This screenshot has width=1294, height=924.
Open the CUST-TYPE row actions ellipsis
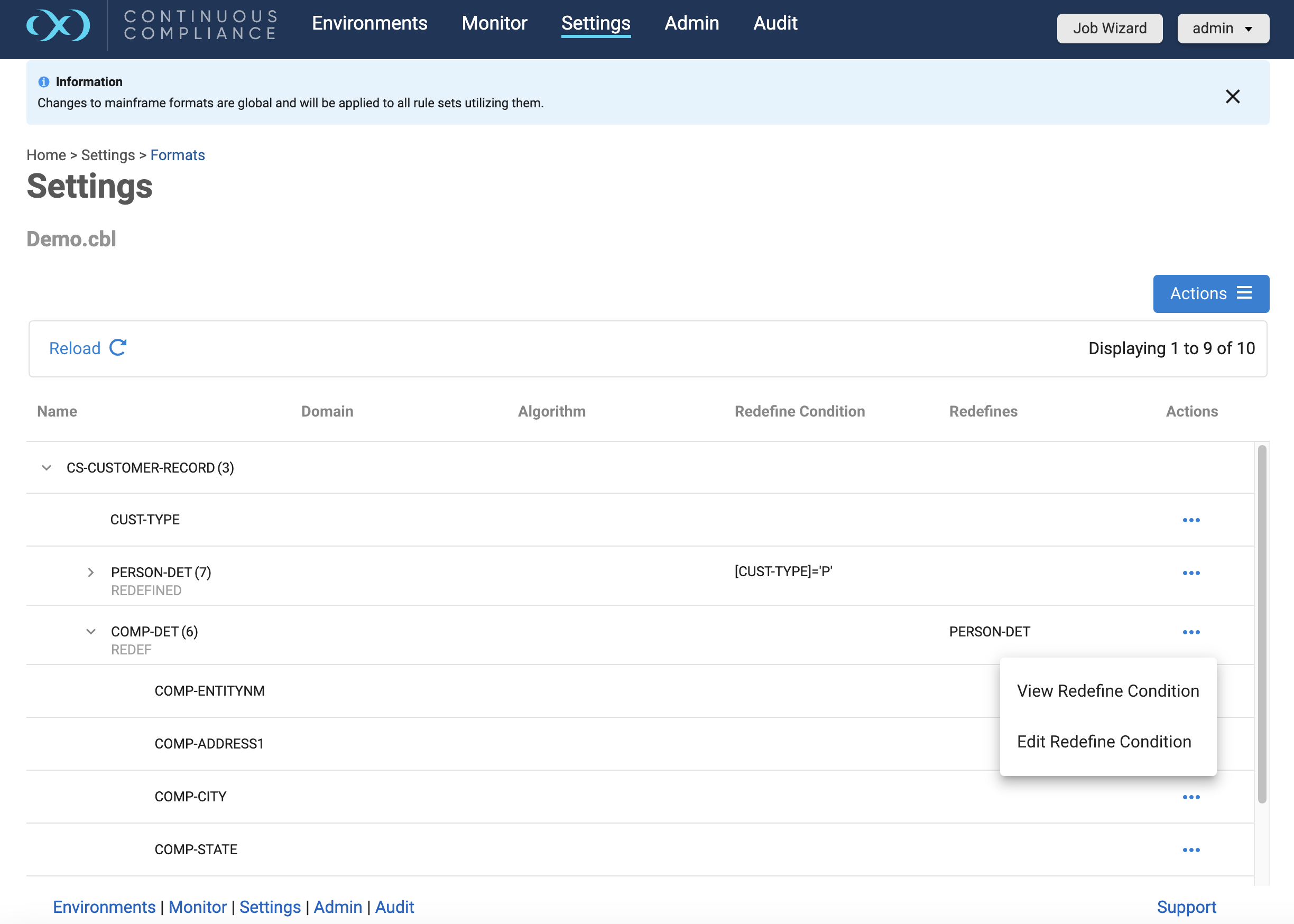point(1190,520)
